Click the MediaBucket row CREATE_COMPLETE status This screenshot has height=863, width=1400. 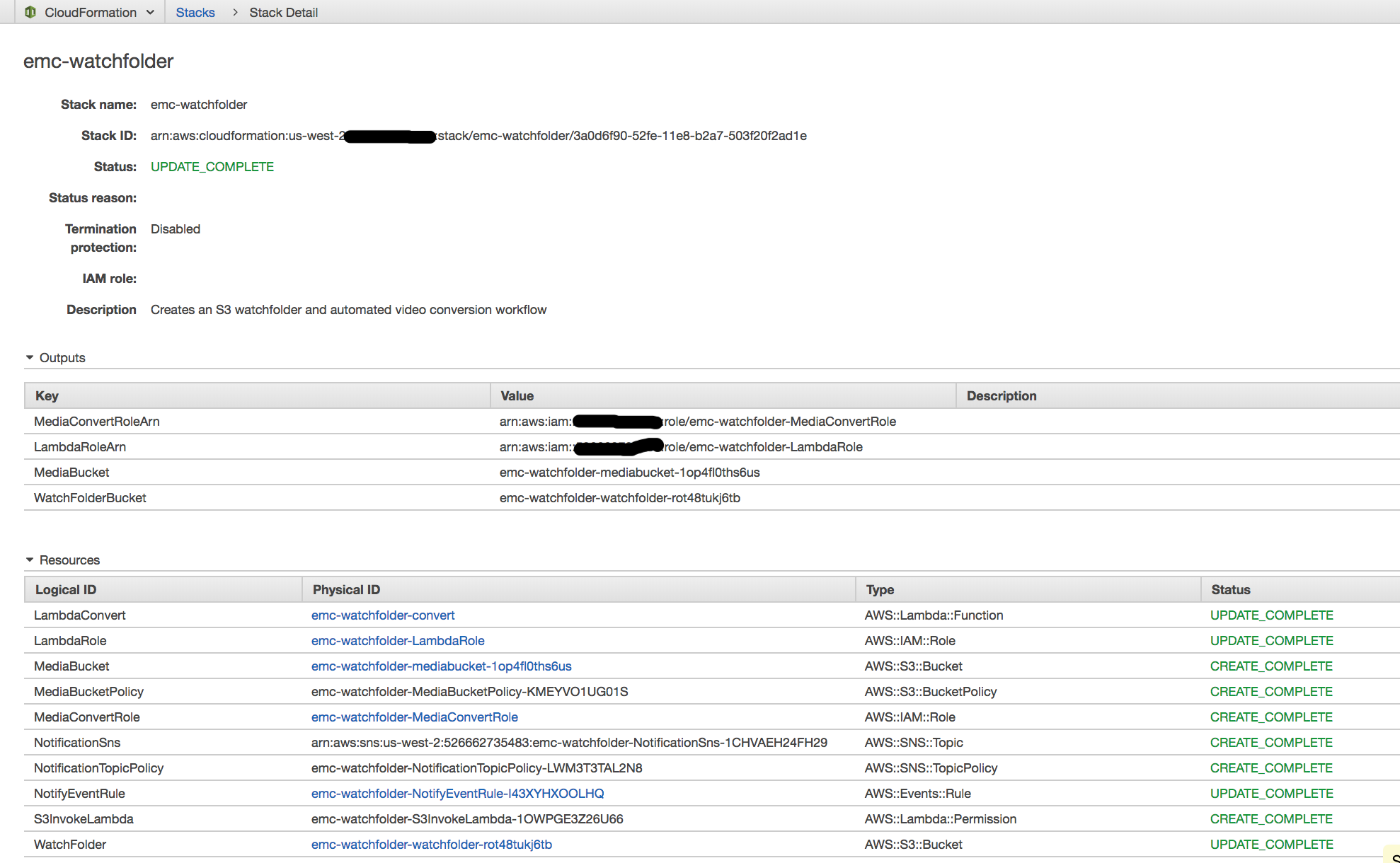[x=1271, y=666]
